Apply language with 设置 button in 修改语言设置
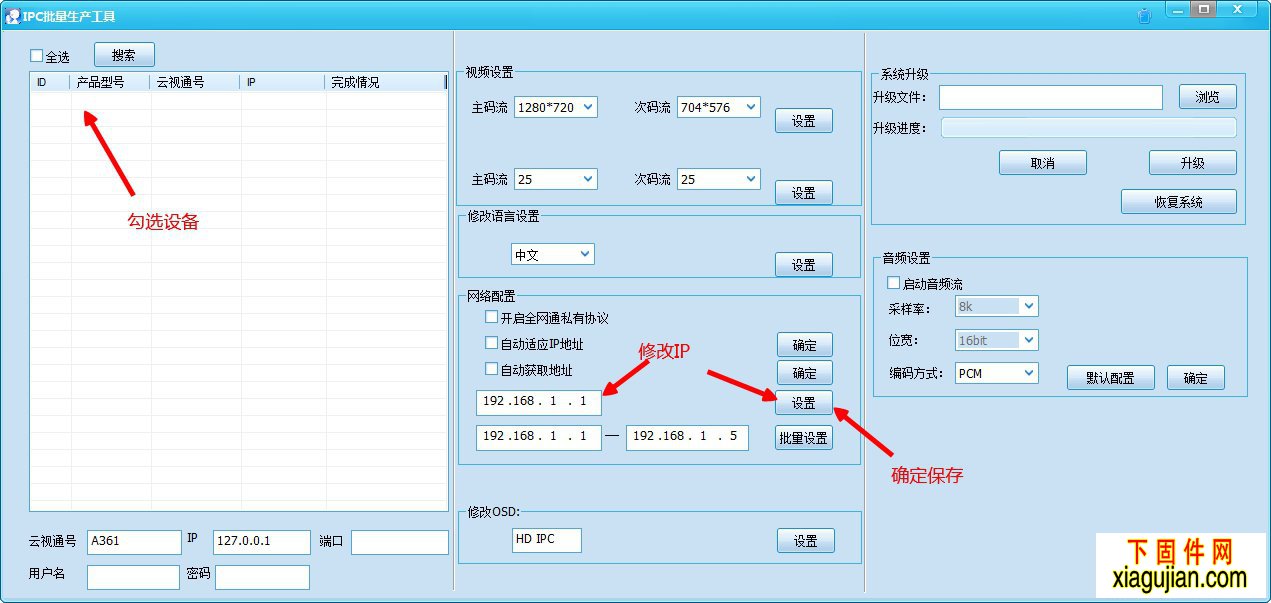This screenshot has height=603, width=1271. 804,264
